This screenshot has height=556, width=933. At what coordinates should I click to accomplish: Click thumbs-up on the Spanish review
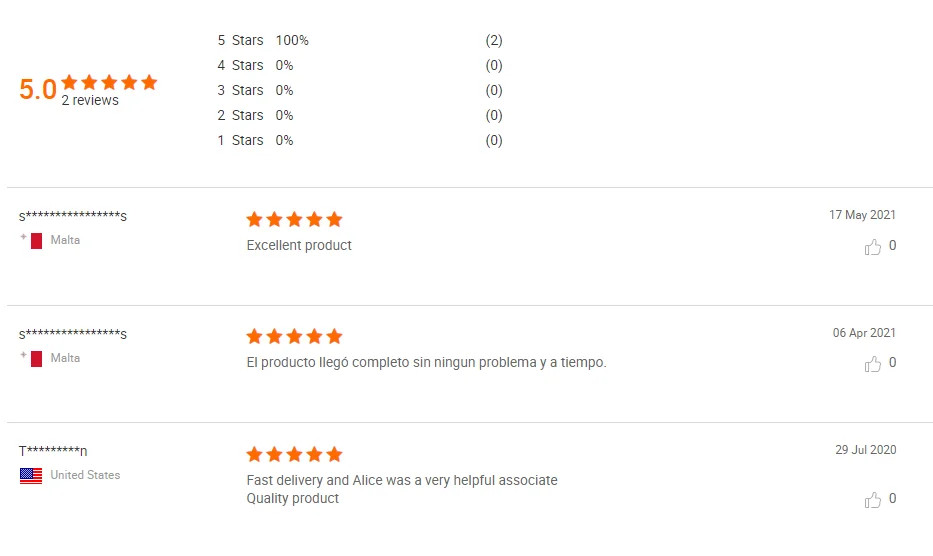873,363
